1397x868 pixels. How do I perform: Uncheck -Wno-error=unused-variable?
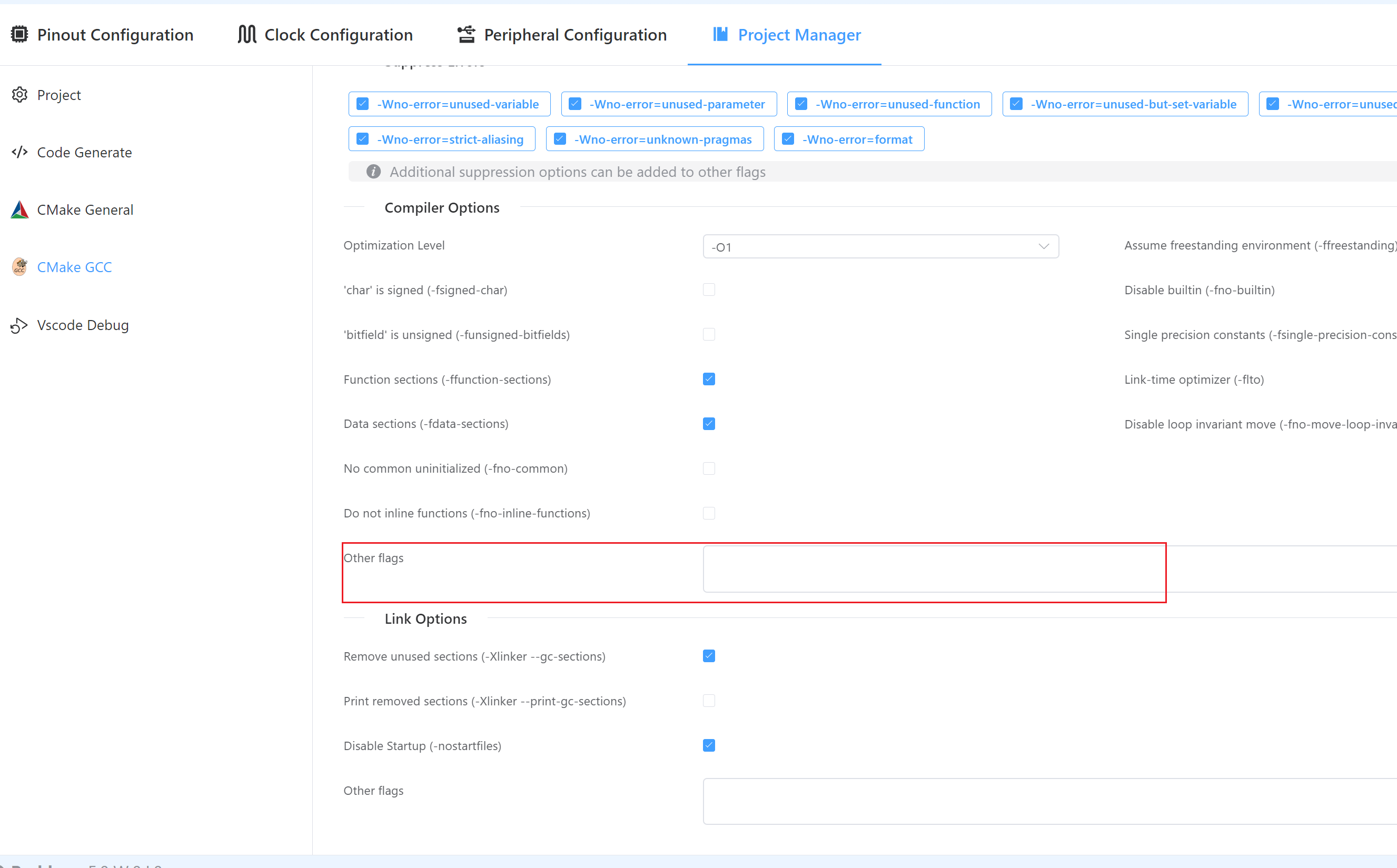coord(362,104)
